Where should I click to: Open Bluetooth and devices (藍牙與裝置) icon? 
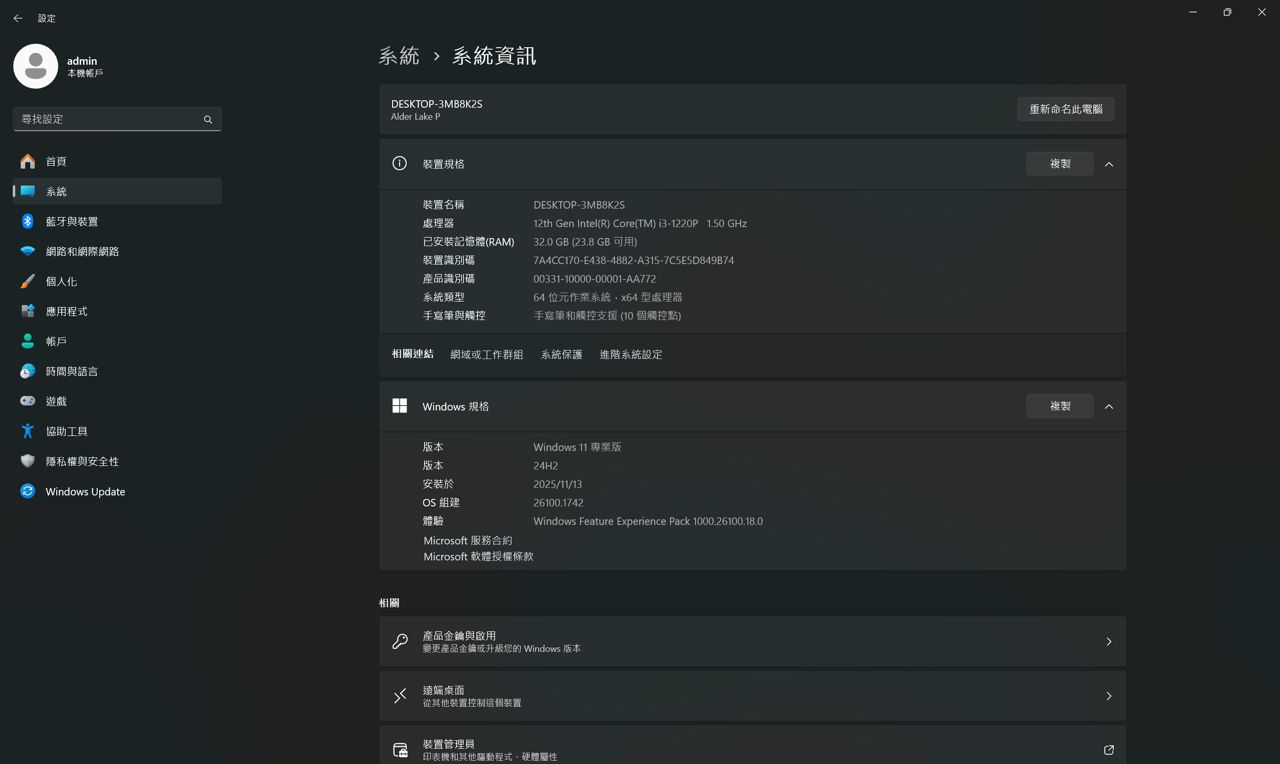[x=28, y=221]
